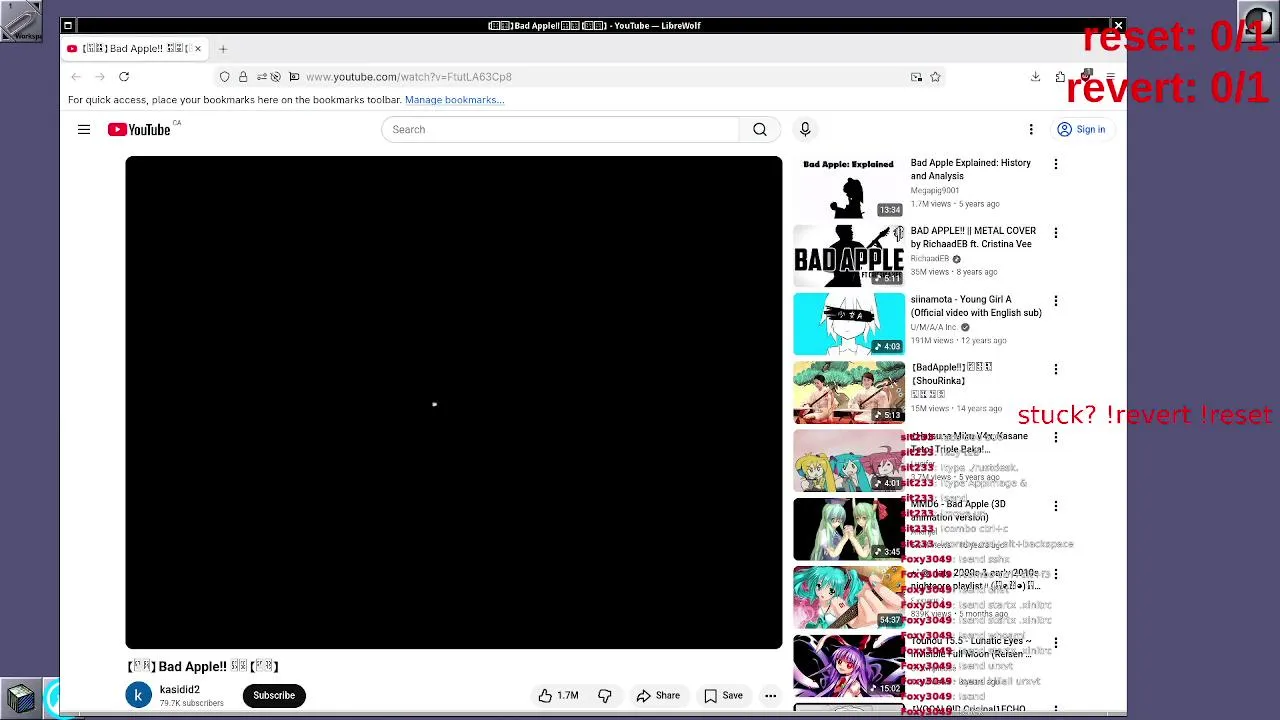Subscribe to kasidid2 channel
This screenshot has width=1280, height=720.
point(274,695)
